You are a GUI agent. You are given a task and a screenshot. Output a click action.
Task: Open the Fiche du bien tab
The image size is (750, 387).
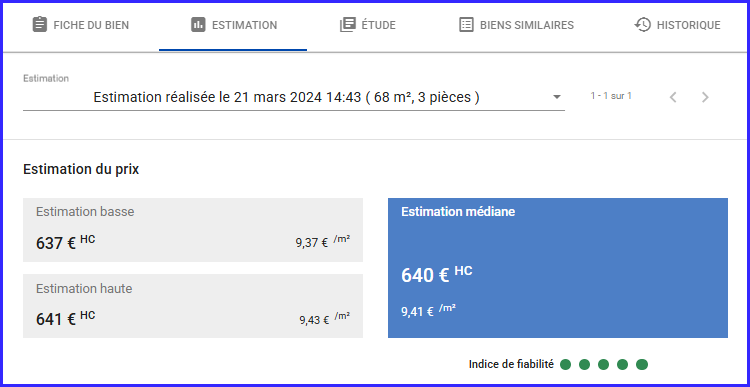tap(80, 25)
